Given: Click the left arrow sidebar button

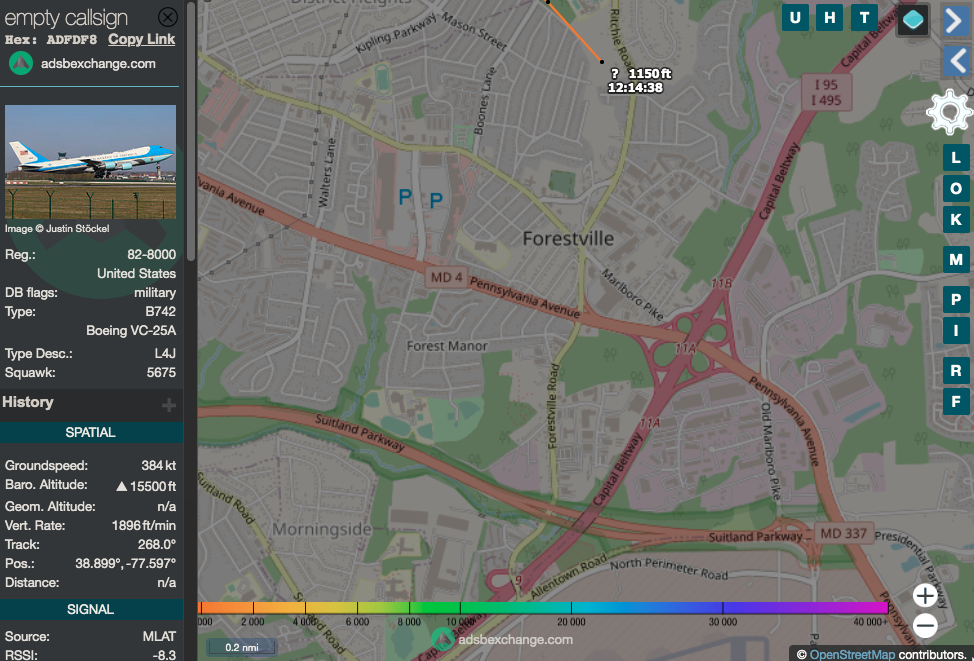Looking at the screenshot, I should (956, 61).
